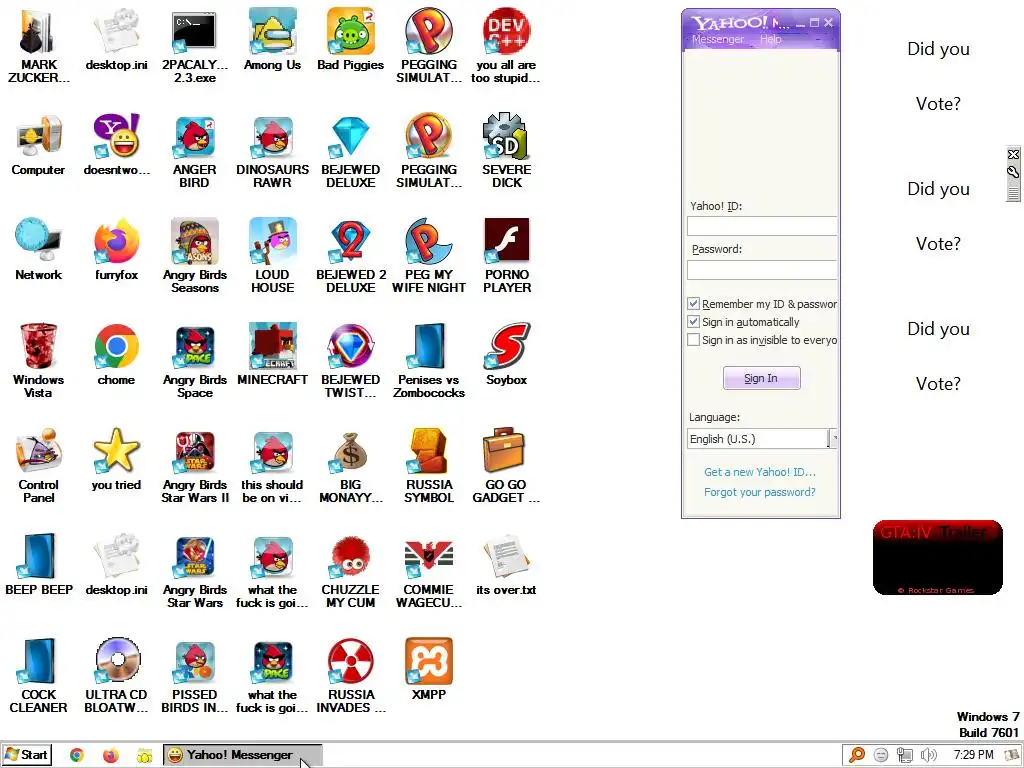Image resolution: width=1024 pixels, height=768 pixels.
Task: Open the Messenger menu
Action: pyautogui.click(x=718, y=39)
